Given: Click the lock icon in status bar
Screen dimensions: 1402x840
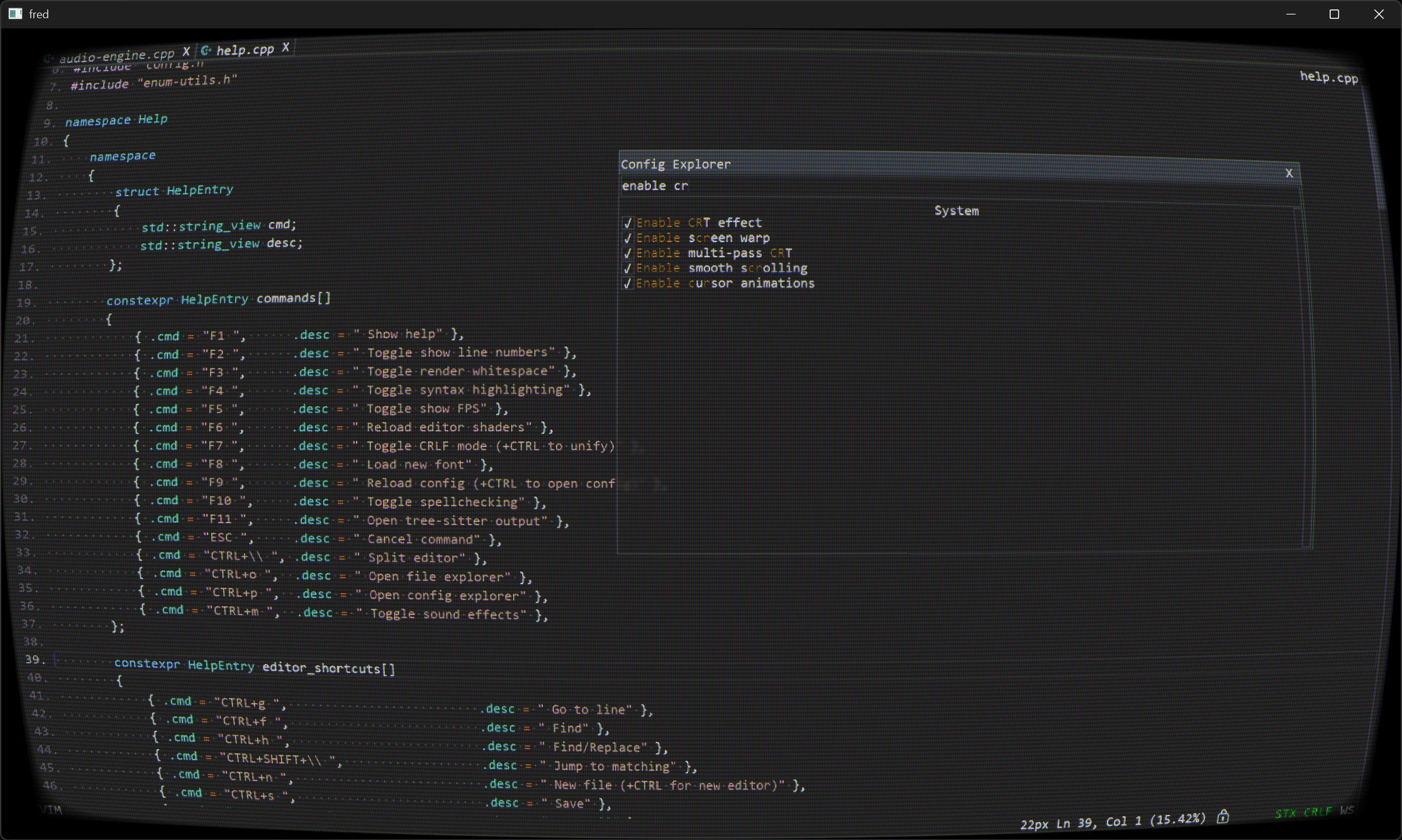Looking at the screenshot, I should [1223, 817].
